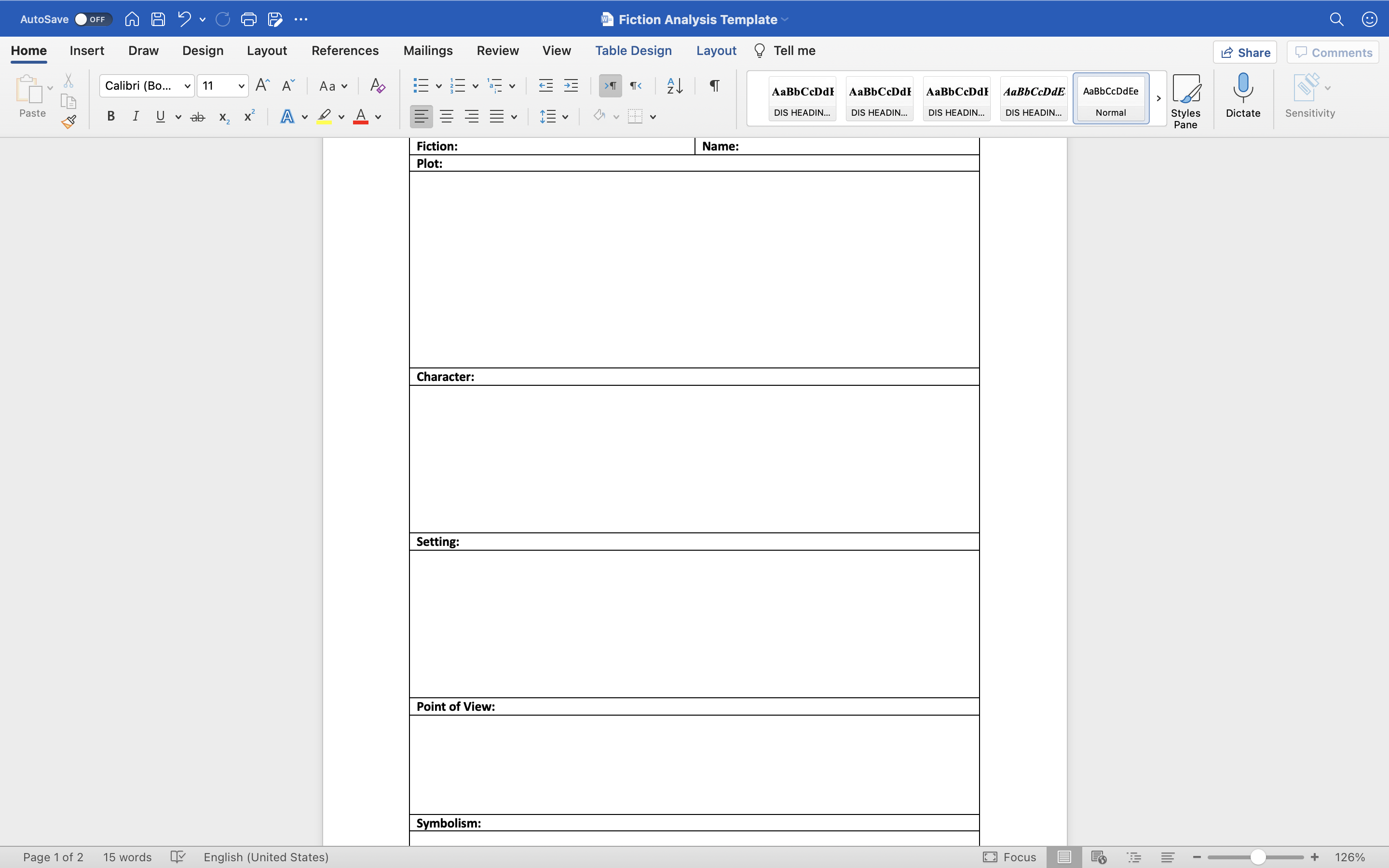Undo the last action
Viewport: 1389px width, 868px height.
click(x=184, y=19)
